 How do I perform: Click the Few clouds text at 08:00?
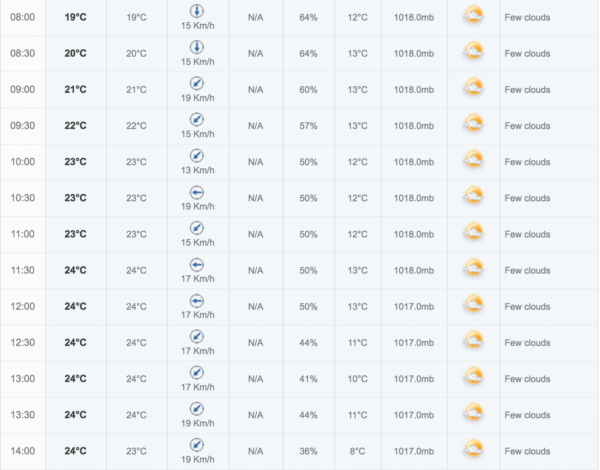(527, 17)
